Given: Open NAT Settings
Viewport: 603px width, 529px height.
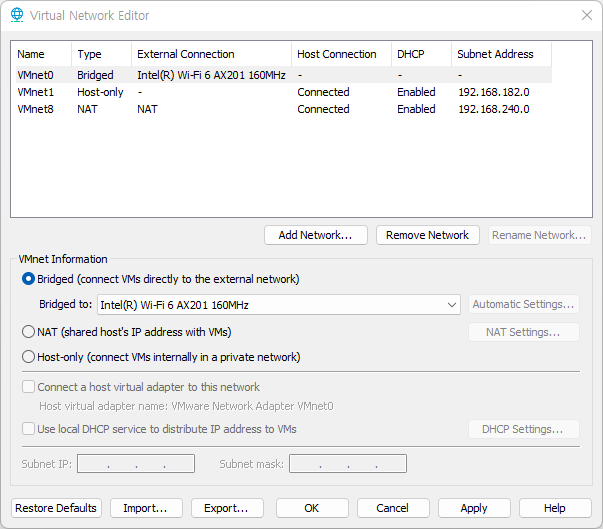Looking at the screenshot, I should click(523, 332).
